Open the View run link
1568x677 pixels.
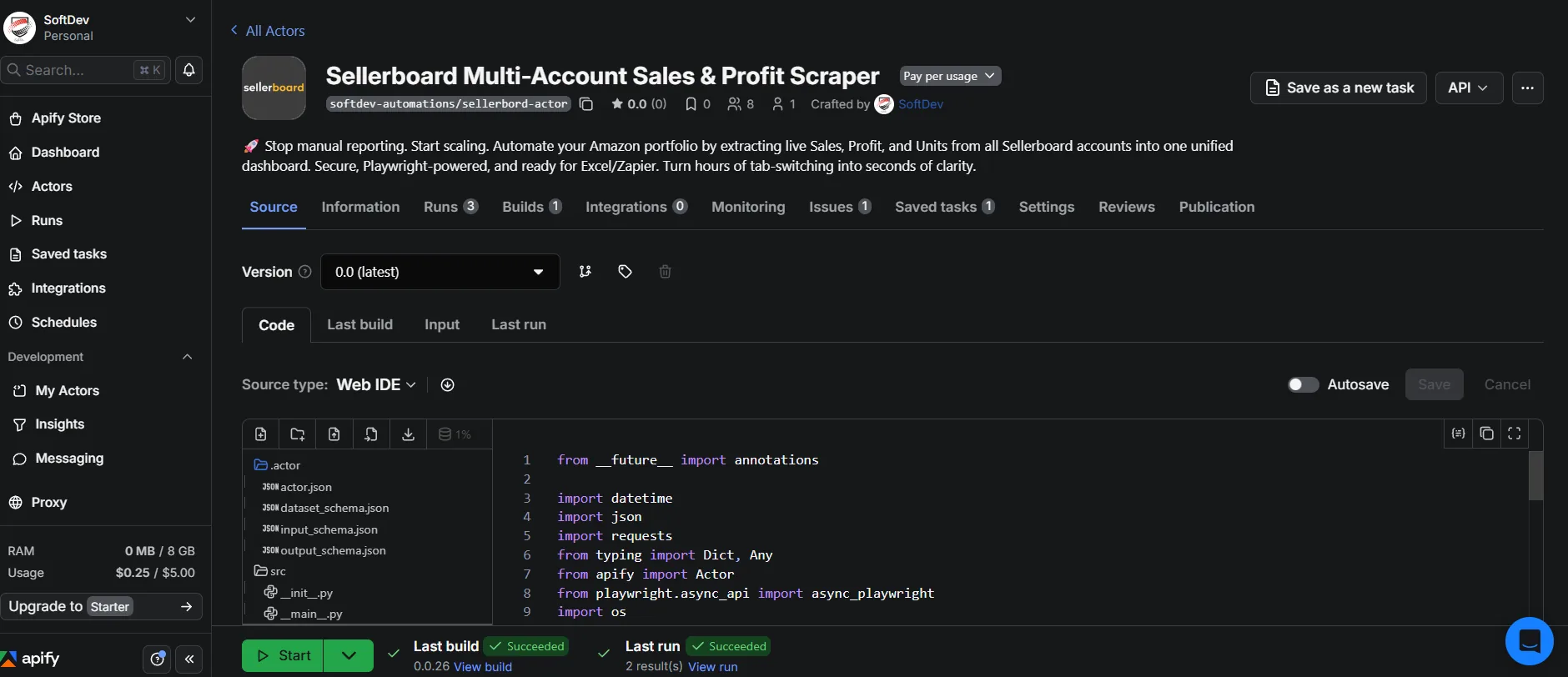click(x=713, y=667)
